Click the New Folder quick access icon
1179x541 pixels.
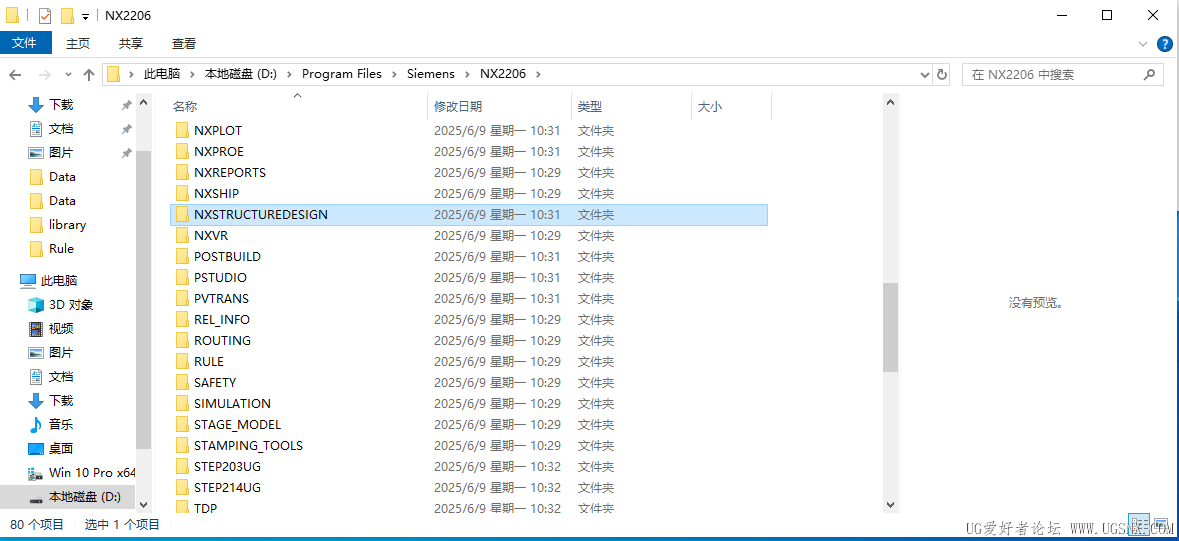pos(67,15)
